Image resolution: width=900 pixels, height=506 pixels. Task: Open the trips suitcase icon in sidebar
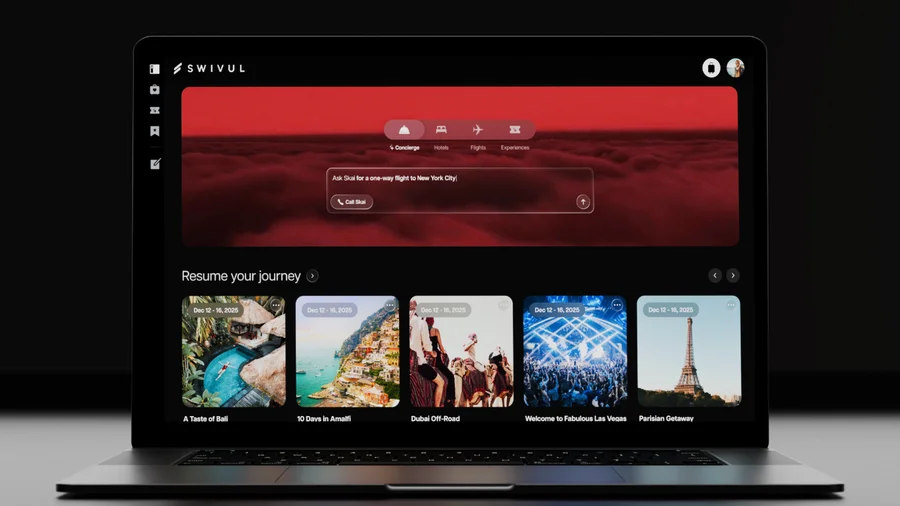click(x=155, y=90)
